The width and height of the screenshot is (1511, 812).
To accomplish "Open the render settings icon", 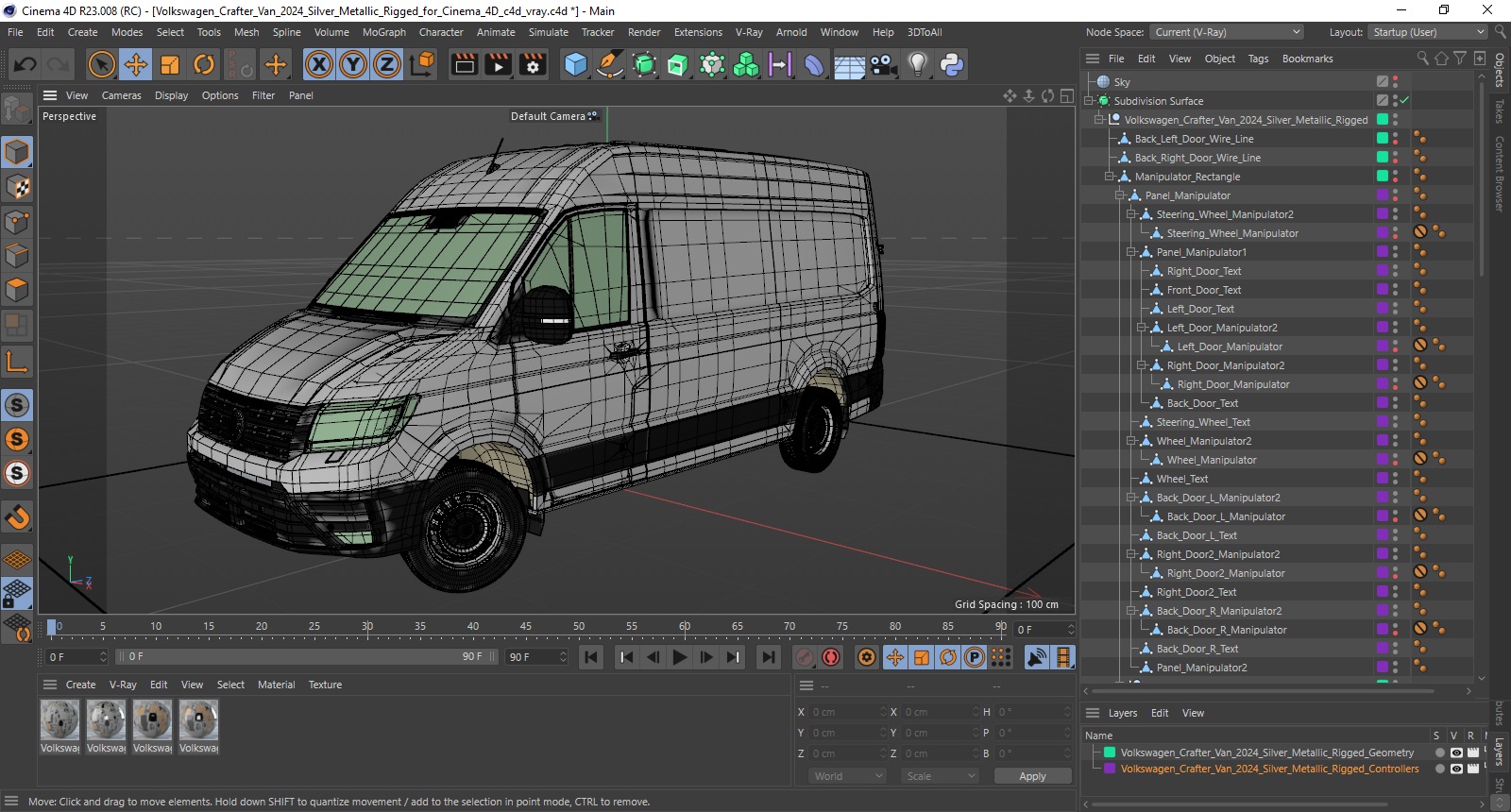I will pyautogui.click(x=534, y=64).
